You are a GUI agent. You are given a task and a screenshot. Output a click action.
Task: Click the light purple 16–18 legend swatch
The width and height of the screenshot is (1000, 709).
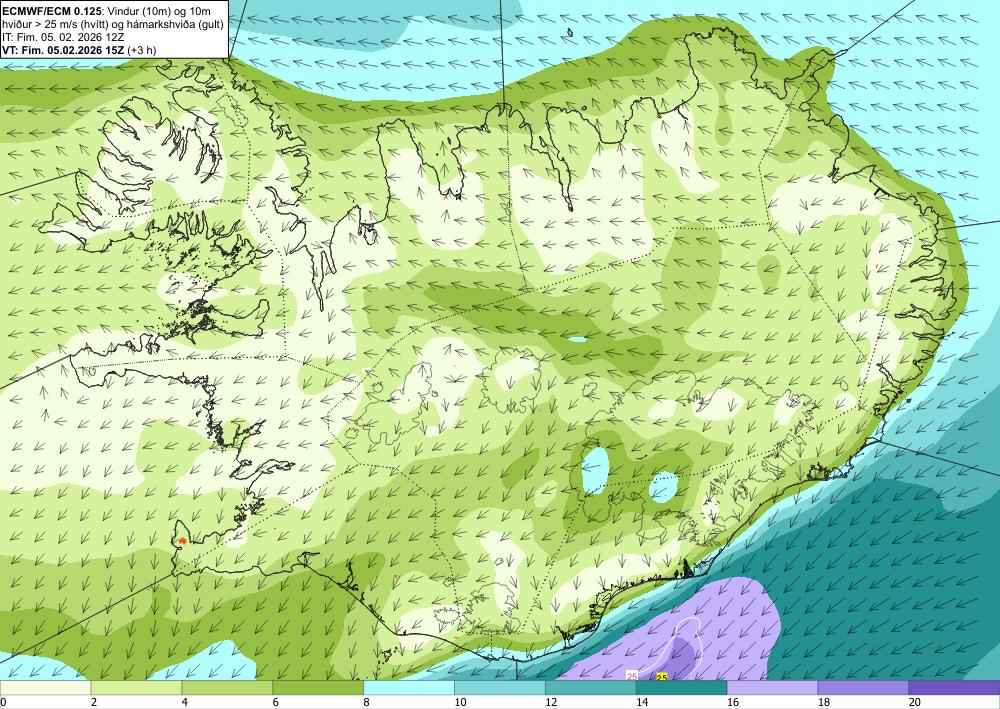click(772, 688)
